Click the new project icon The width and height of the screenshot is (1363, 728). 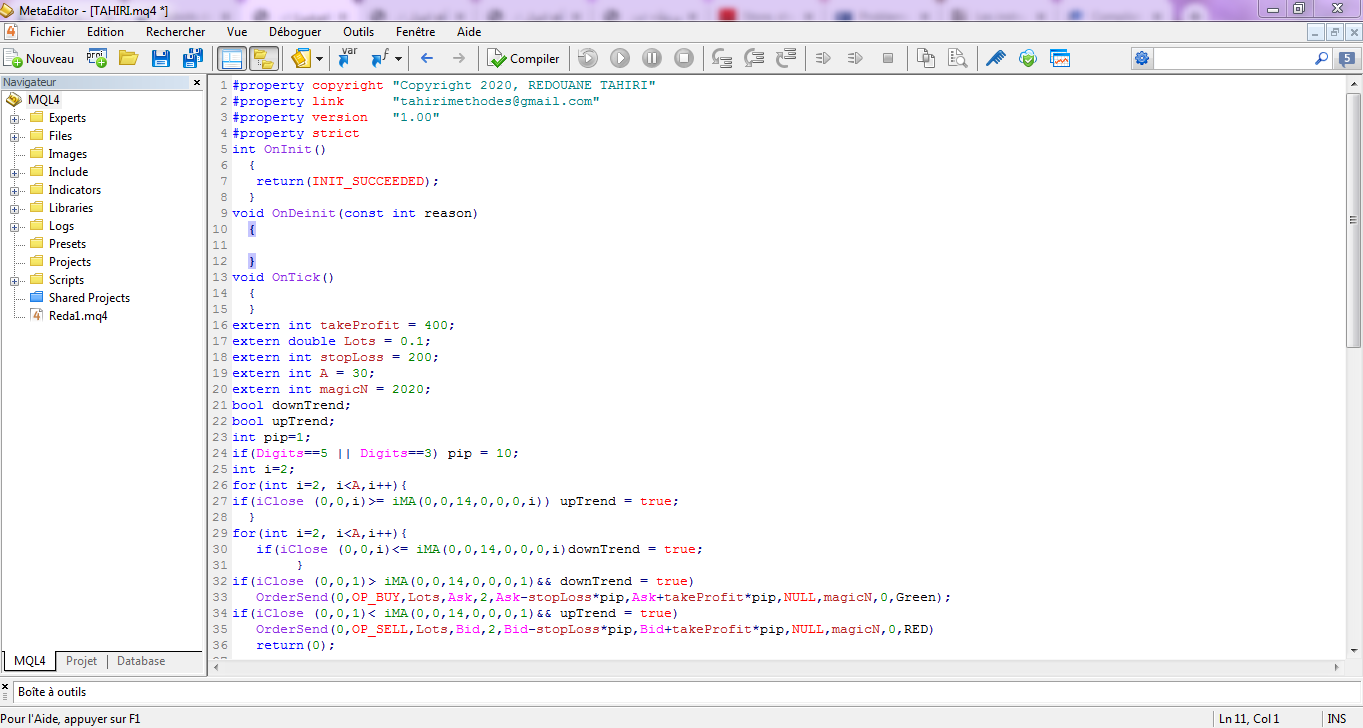[x=97, y=58]
